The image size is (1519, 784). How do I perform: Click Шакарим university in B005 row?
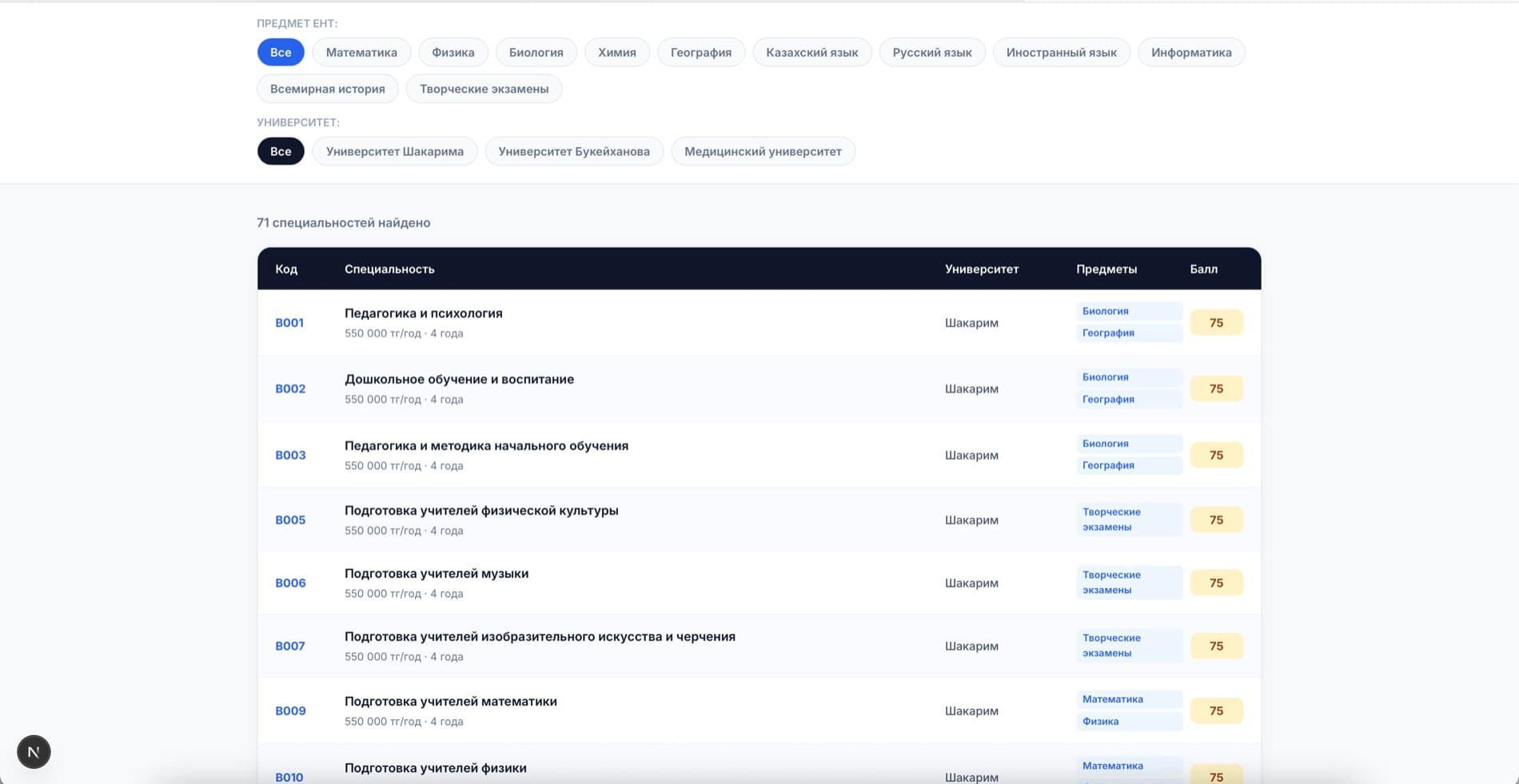[971, 520]
